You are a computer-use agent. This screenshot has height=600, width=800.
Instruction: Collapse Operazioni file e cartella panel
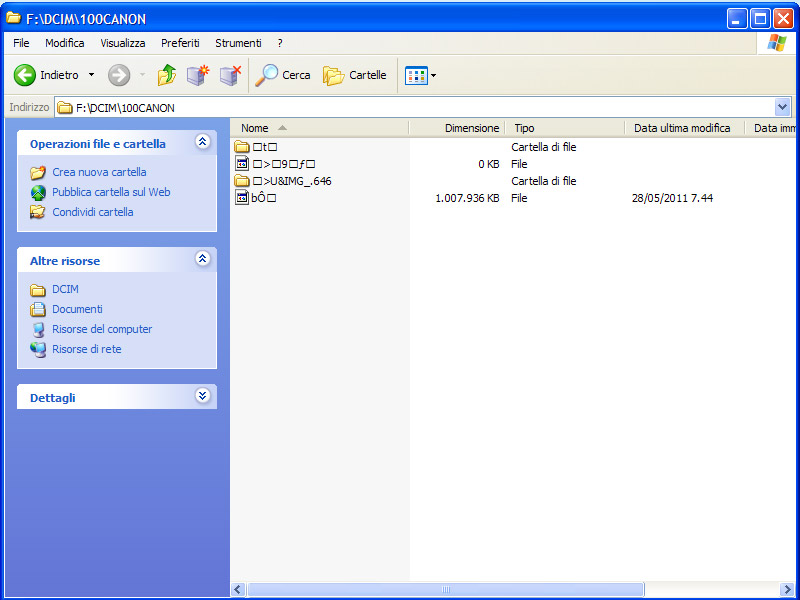pyautogui.click(x=203, y=143)
